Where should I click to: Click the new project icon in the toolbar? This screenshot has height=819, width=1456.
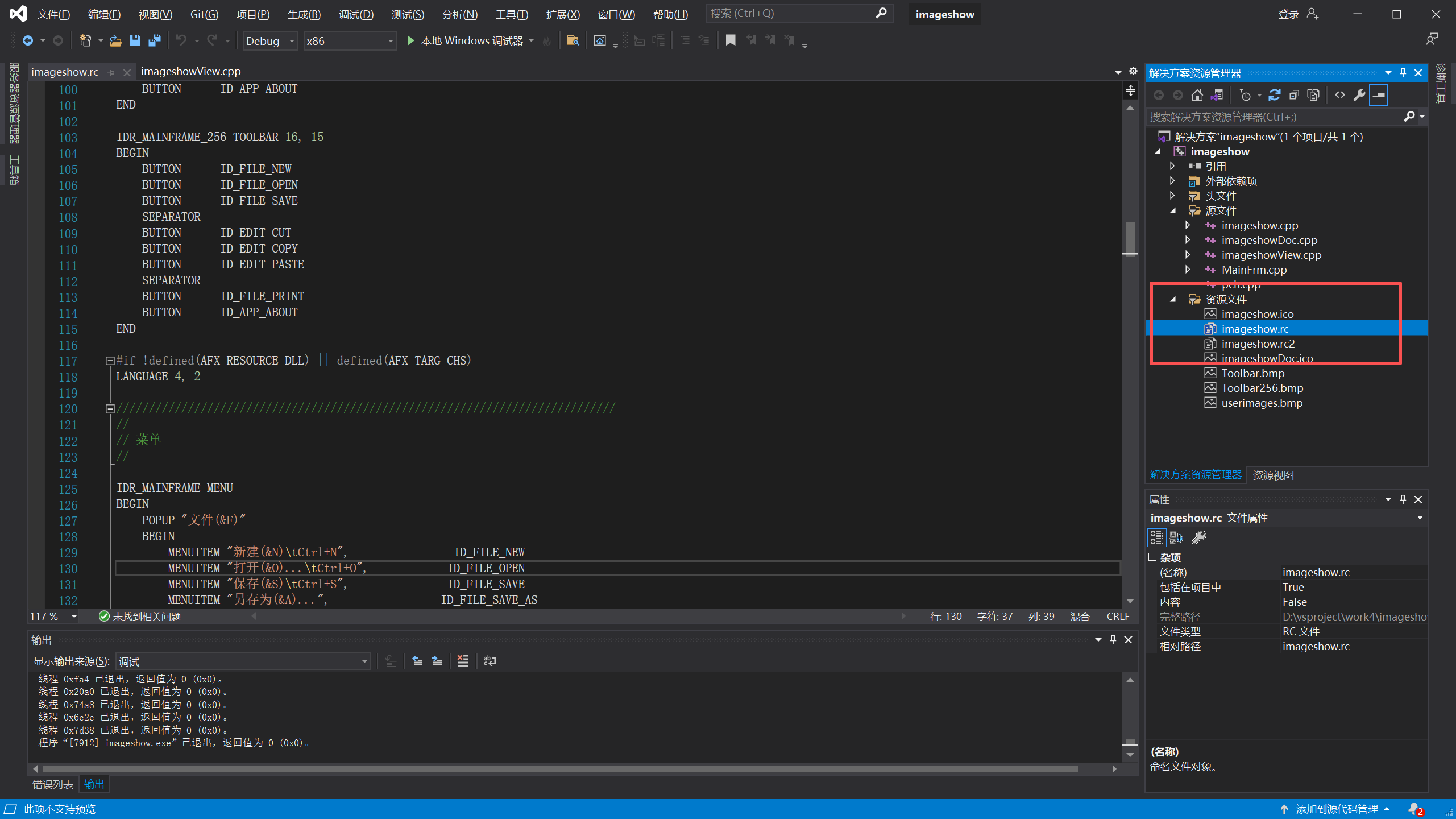point(85,40)
